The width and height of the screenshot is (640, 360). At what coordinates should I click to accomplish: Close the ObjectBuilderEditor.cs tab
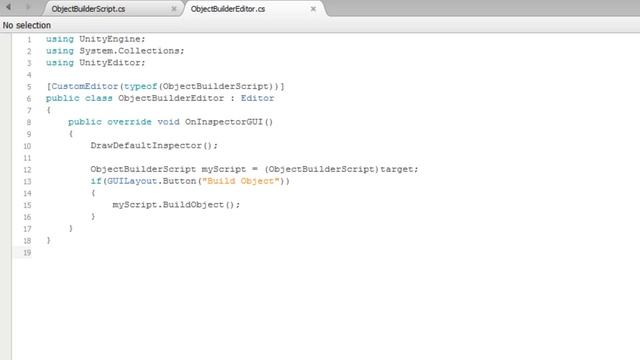click(313, 9)
